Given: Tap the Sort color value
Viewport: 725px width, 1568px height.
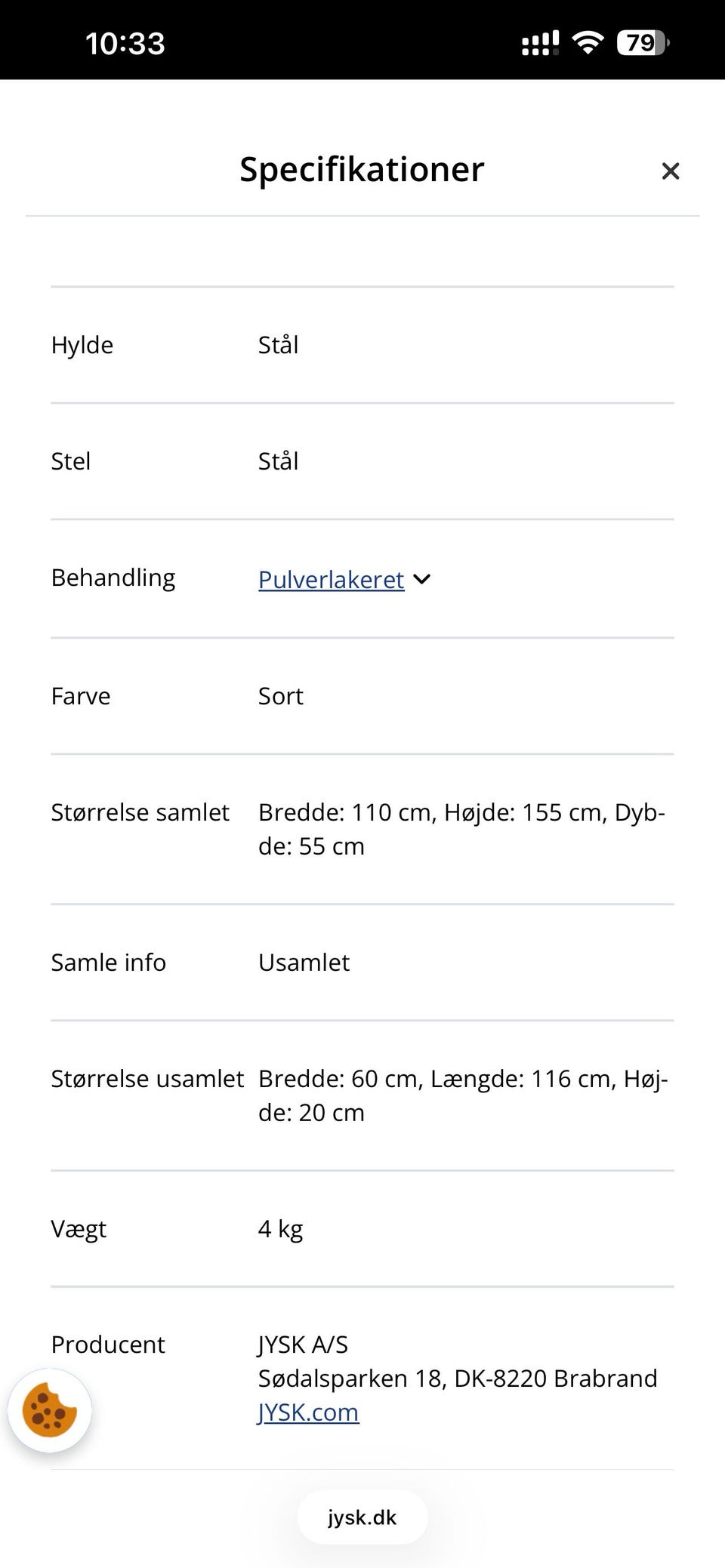Looking at the screenshot, I should pyautogui.click(x=280, y=696).
